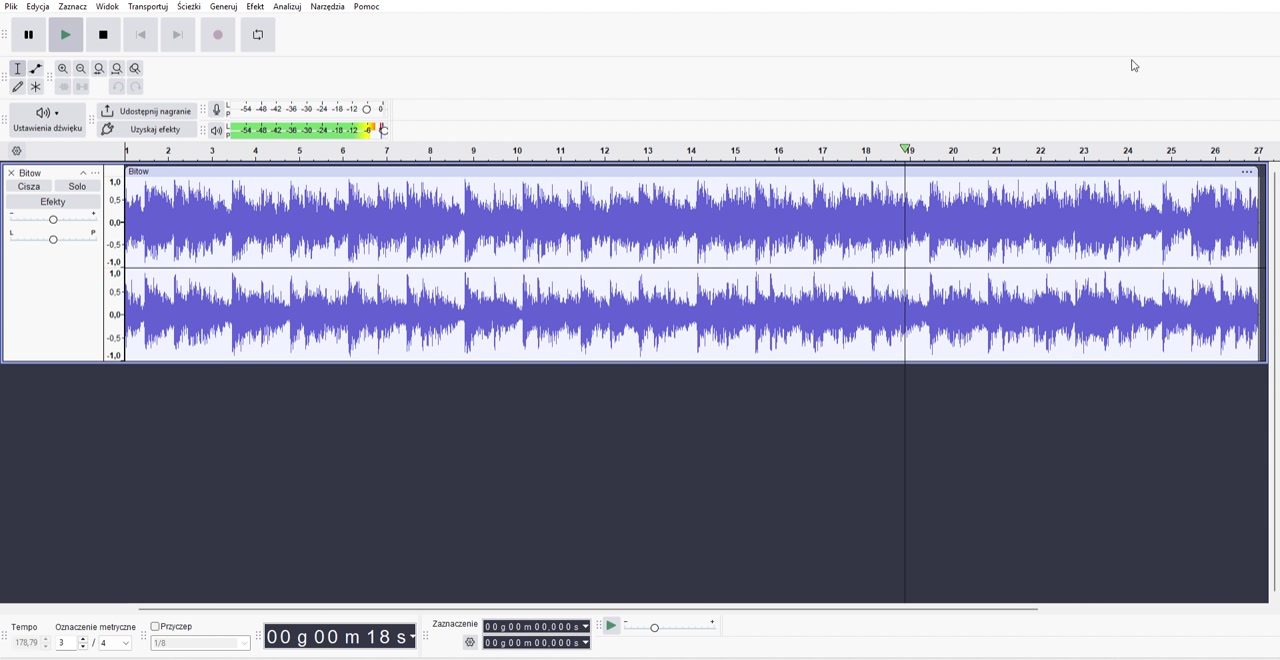Click the Redo arrow icon
This screenshot has height=660, width=1280.
[135, 87]
